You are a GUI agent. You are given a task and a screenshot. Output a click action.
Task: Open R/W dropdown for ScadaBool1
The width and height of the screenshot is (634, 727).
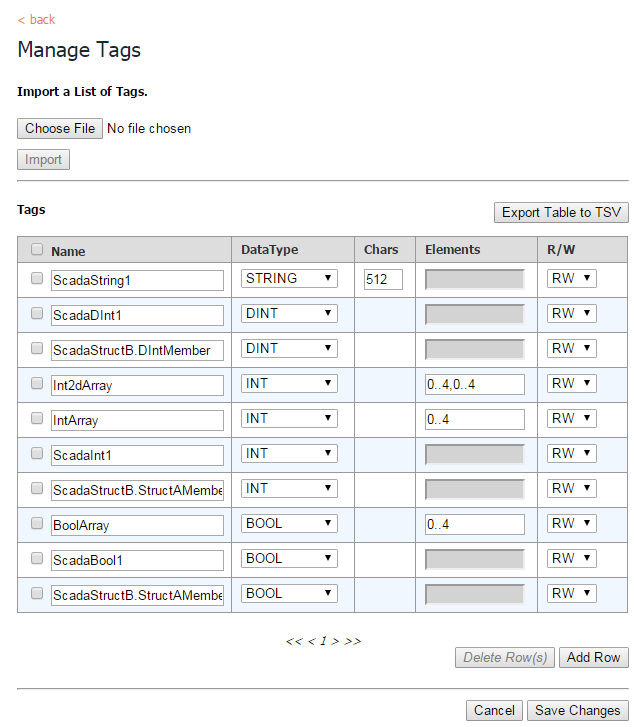click(x=571, y=558)
